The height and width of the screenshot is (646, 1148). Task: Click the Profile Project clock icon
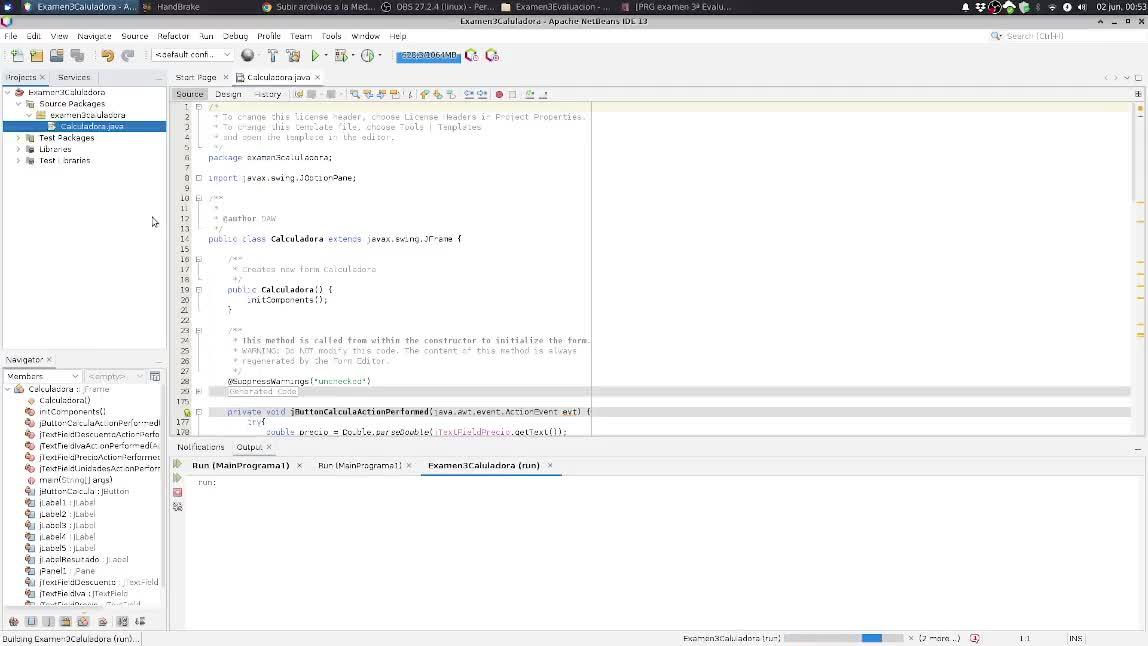pos(367,56)
